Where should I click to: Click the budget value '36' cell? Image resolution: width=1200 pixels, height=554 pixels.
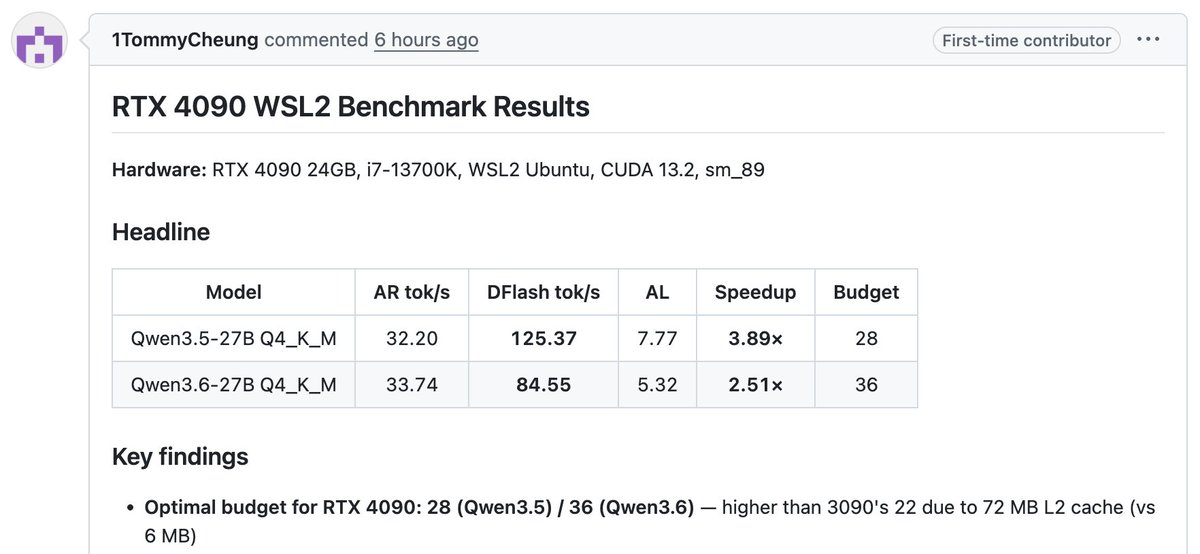click(866, 384)
